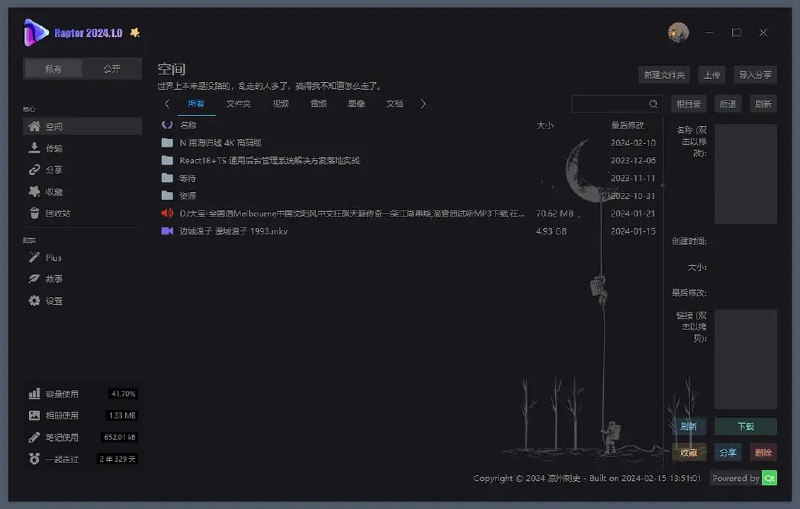This screenshot has height=509, width=800.
Task: Click the green 下载 download button
Action: pos(745,426)
